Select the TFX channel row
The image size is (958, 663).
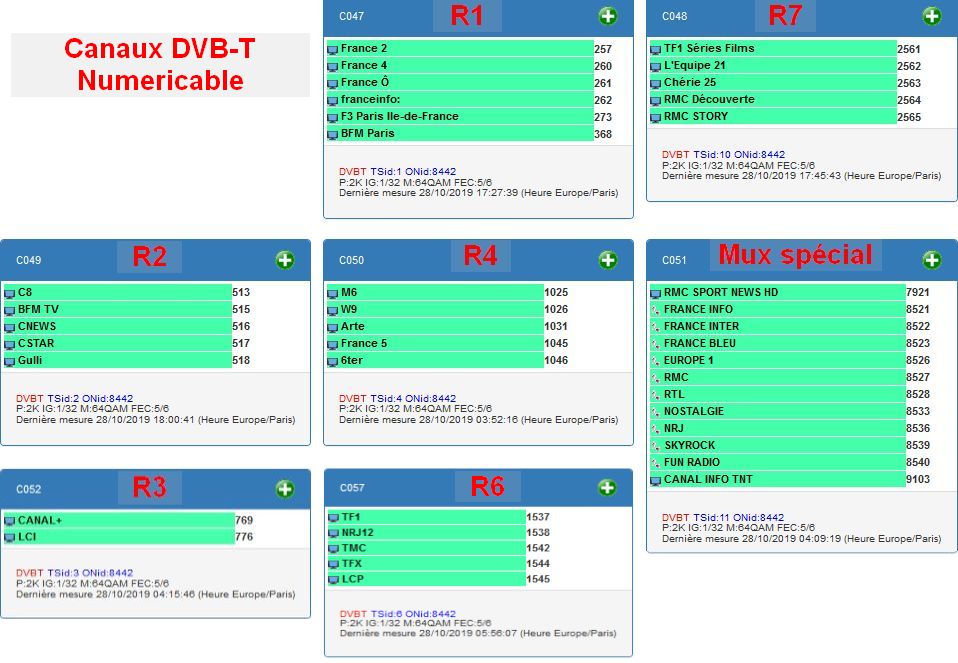pos(426,563)
